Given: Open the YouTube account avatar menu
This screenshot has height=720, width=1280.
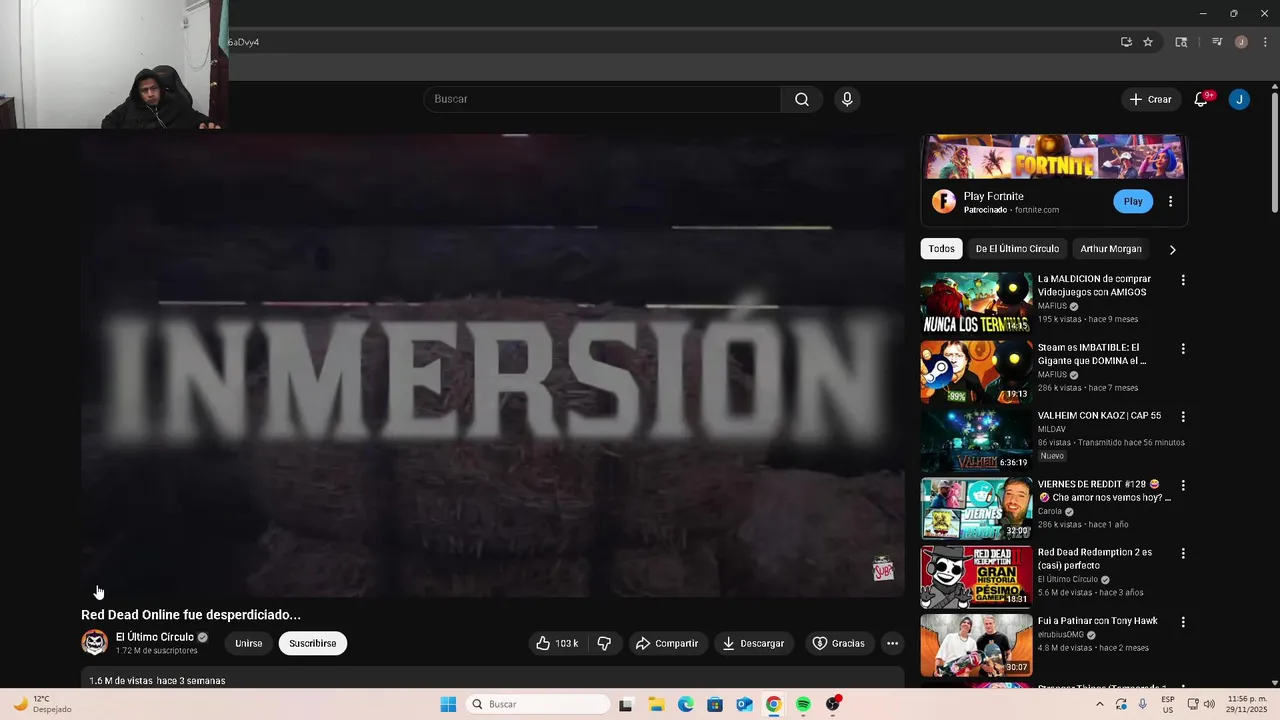Looking at the screenshot, I should [x=1239, y=99].
